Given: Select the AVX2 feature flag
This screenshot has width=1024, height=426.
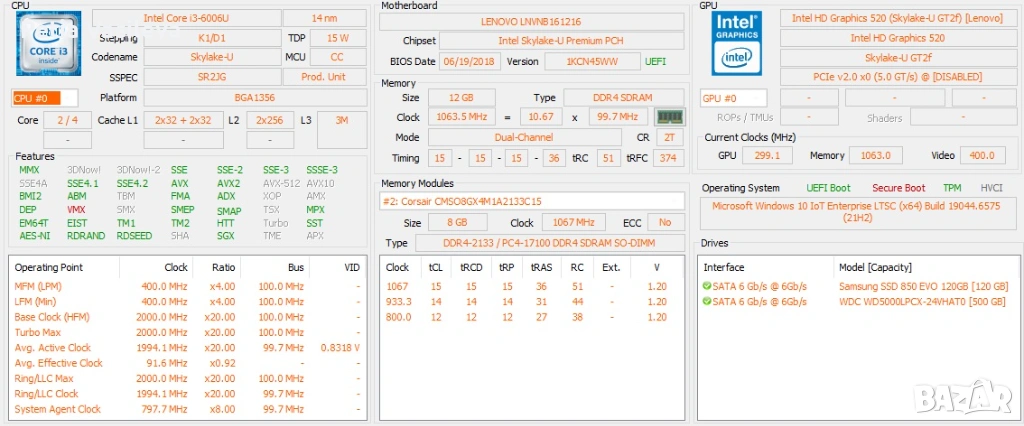Looking at the screenshot, I should (x=228, y=184).
